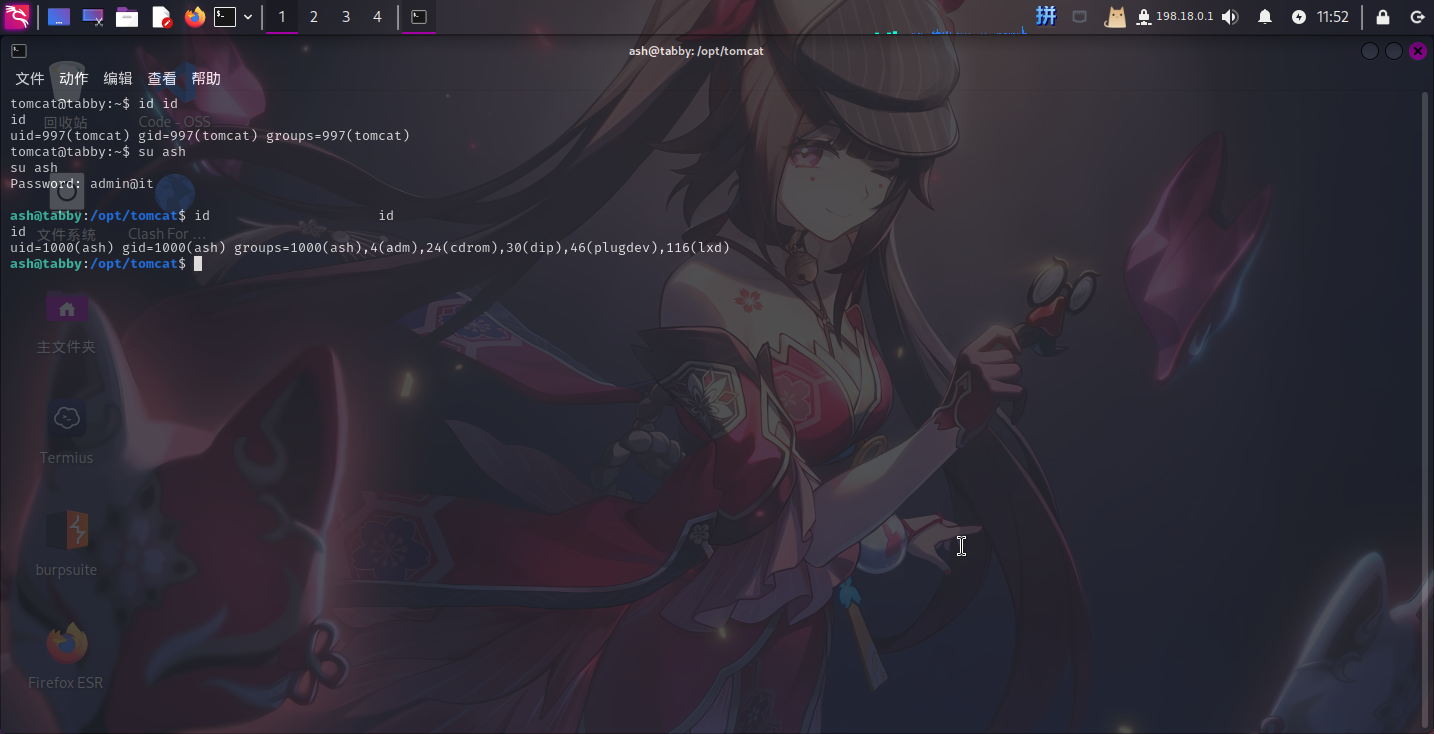Switch to workspace 2
This screenshot has height=734, width=1434.
(x=314, y=17)
